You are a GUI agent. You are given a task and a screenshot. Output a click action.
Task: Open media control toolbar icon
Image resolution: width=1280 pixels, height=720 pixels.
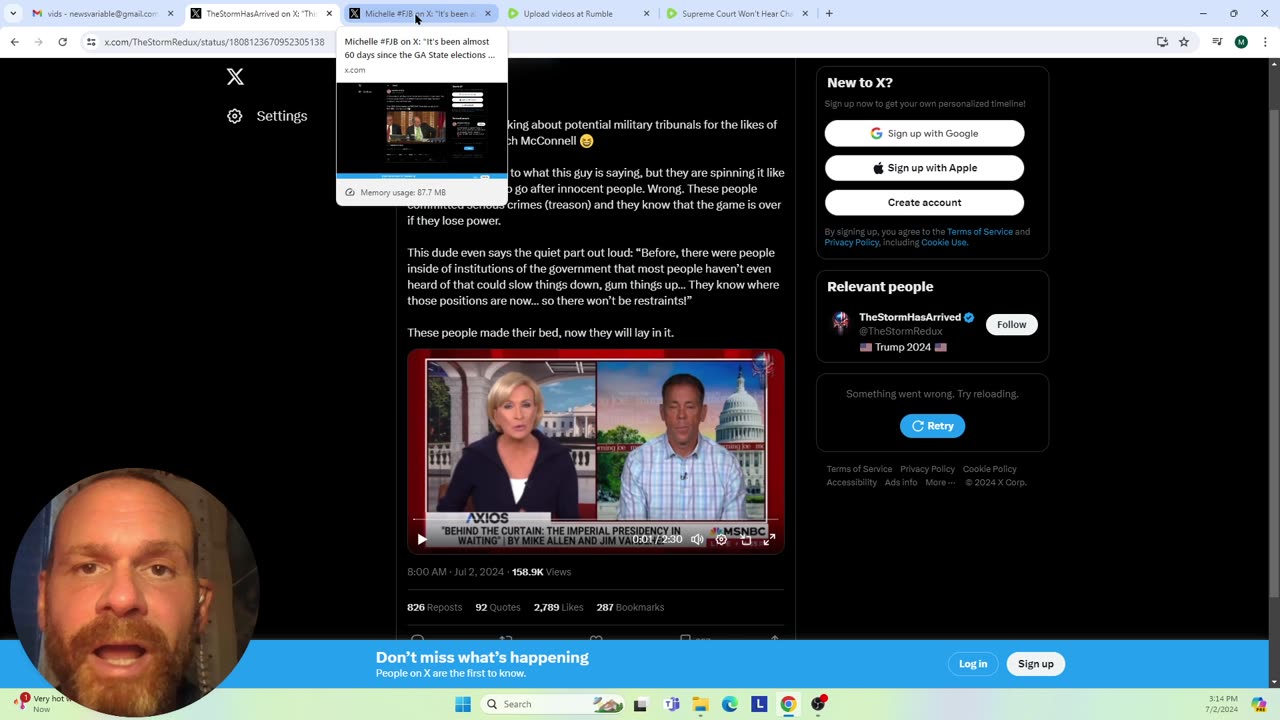click(x=1217, y=42)
